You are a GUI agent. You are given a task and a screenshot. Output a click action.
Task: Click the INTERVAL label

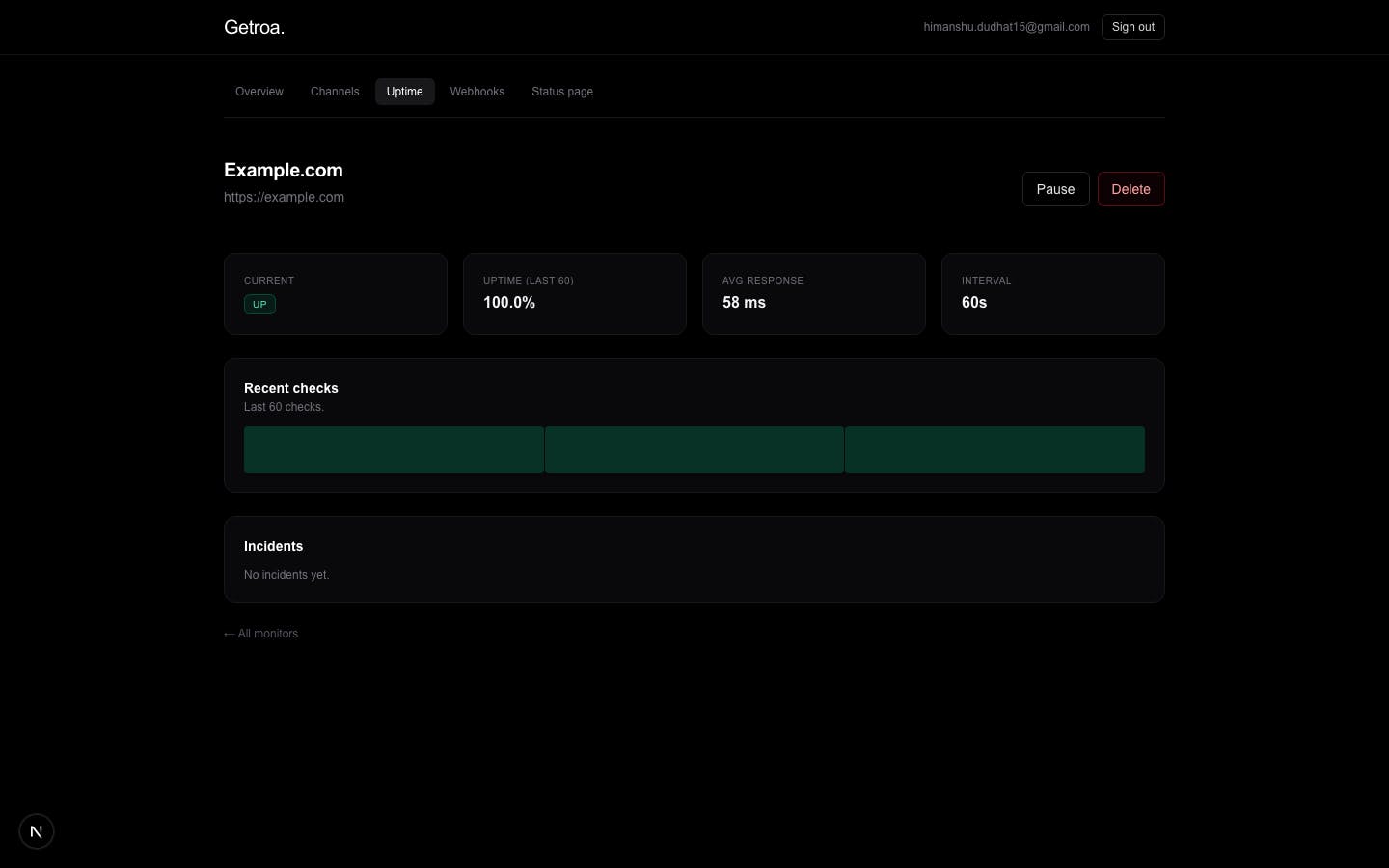pyautogui.click(x=987, y=281)
